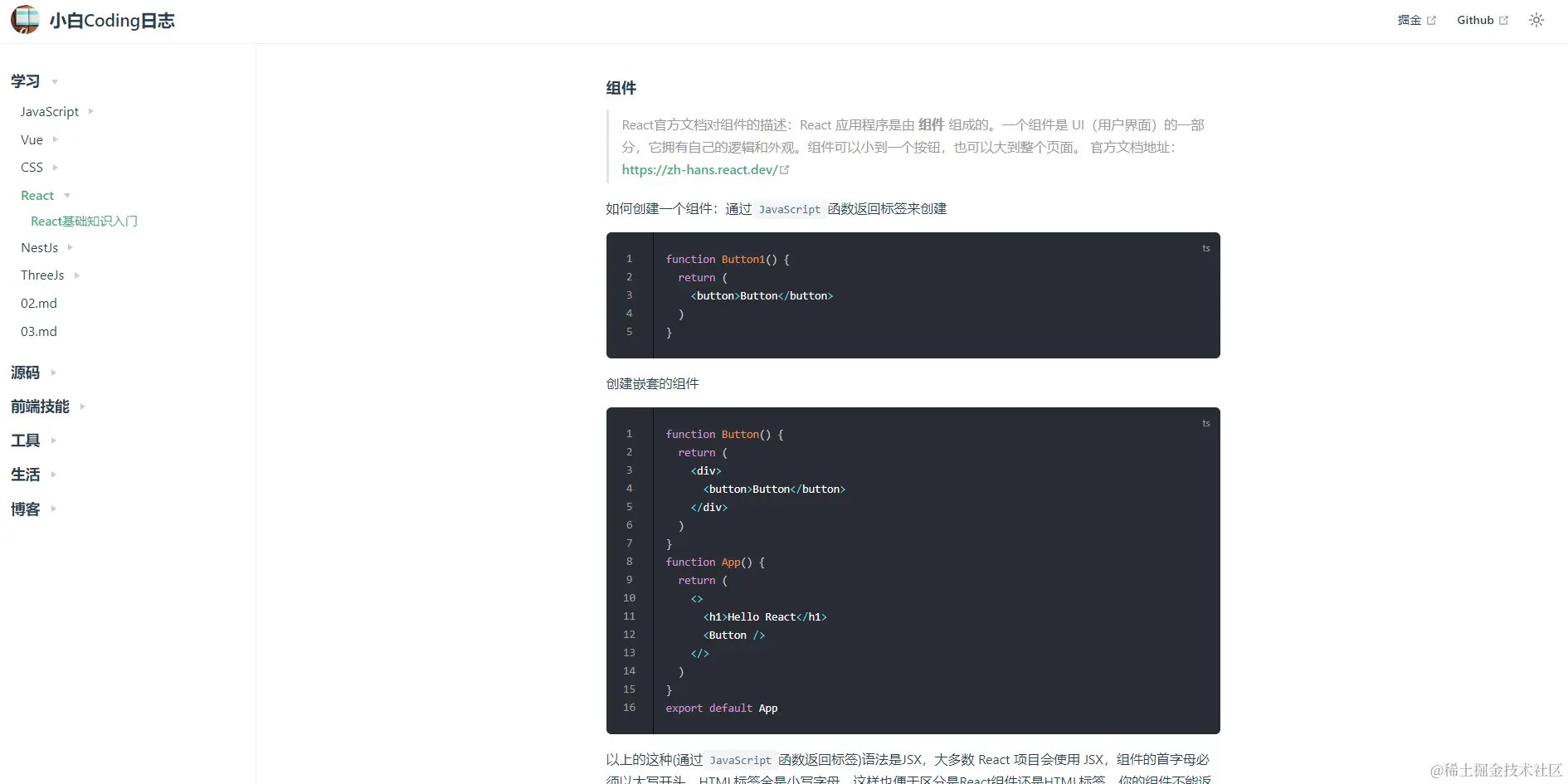
Task: Open Vue in the sidebar
Action: [32, 139]
